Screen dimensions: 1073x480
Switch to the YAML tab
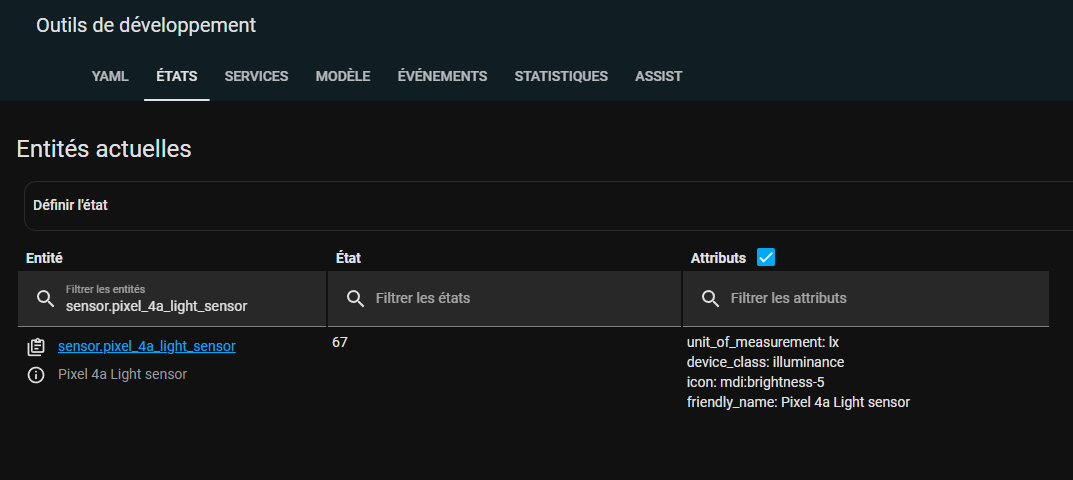coord(110,76)
